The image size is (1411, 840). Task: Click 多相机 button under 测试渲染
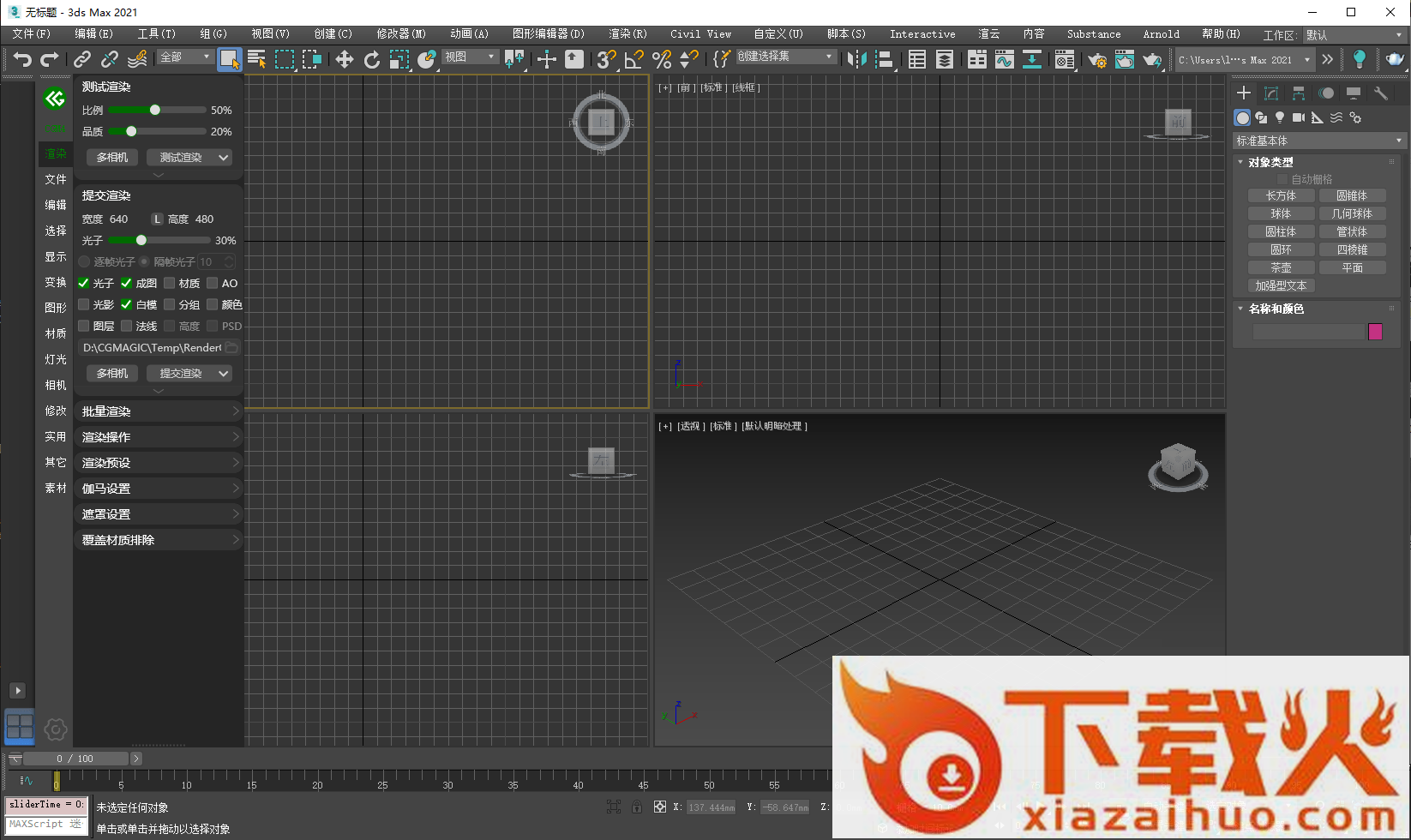[112, 158]
